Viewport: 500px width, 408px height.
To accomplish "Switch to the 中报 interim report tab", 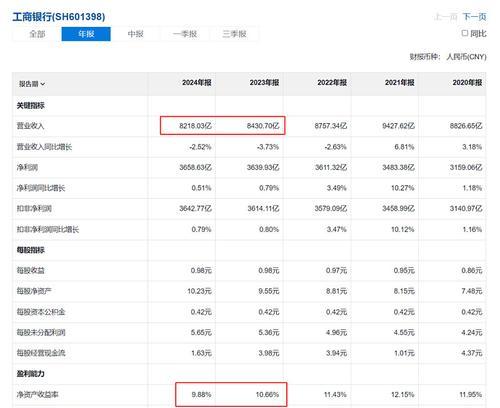I will click(135, 34).
